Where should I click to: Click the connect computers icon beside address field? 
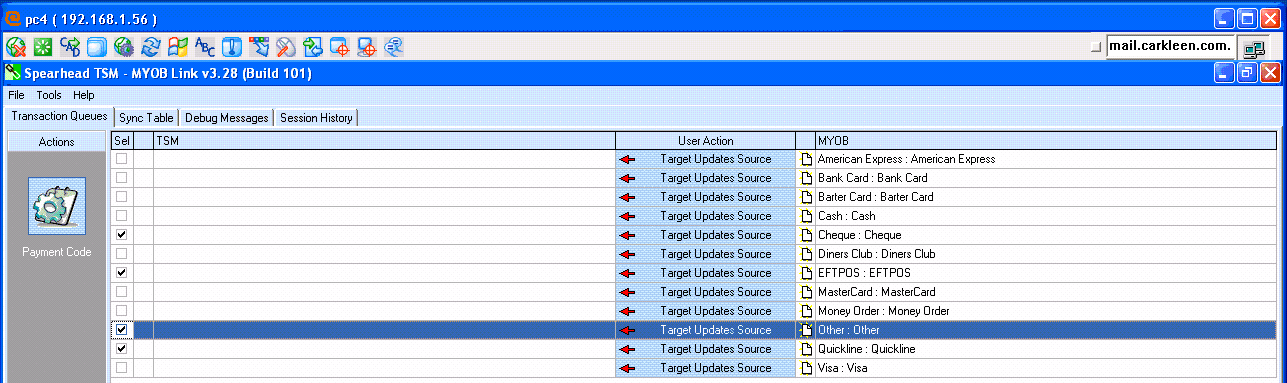[x=1252, y=47]
